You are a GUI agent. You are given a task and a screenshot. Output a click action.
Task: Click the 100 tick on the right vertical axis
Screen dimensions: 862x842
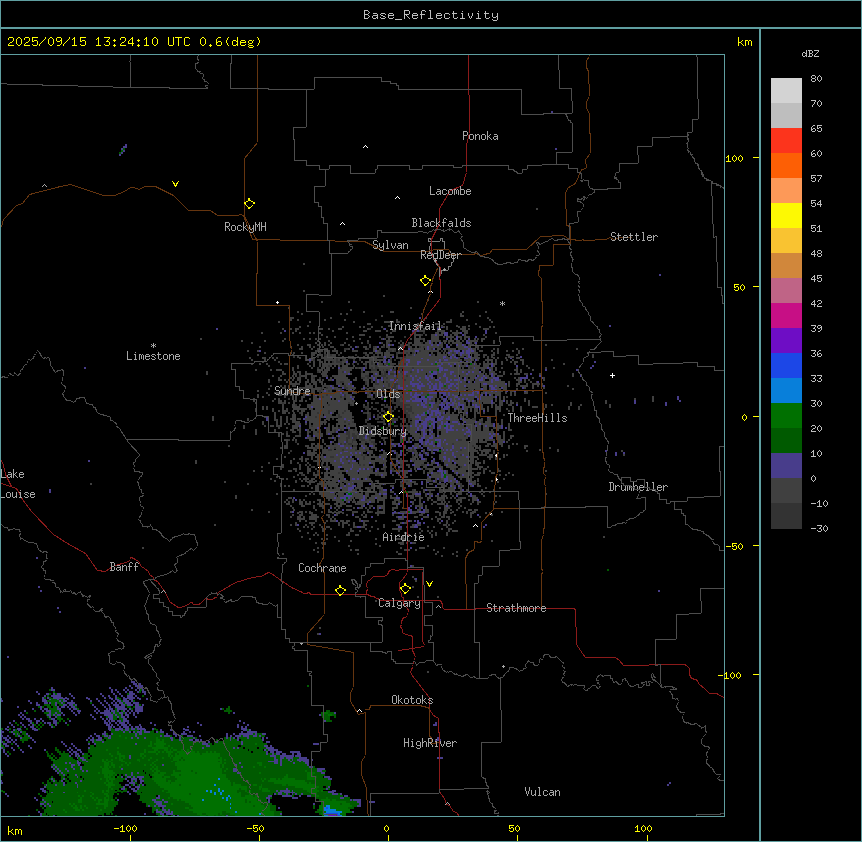734,158
